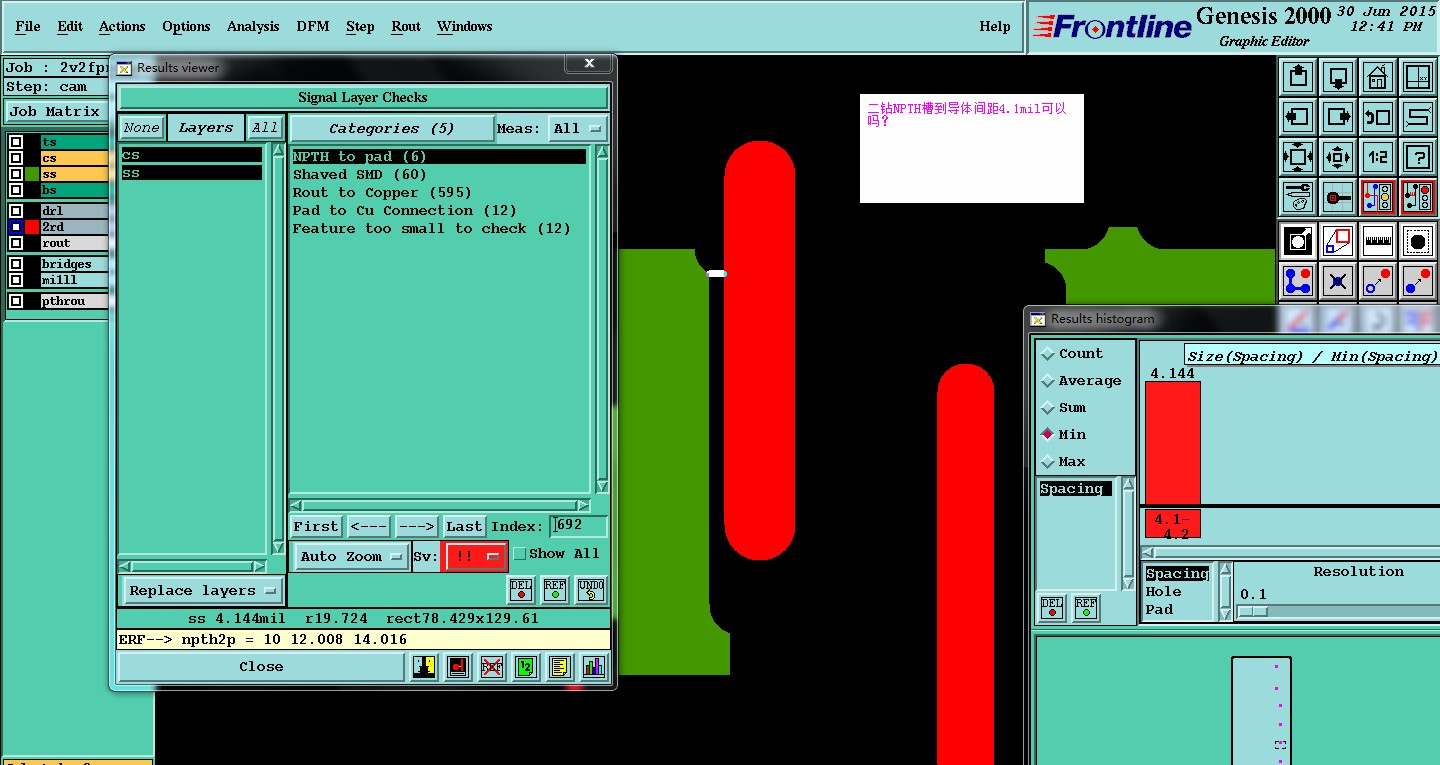Click the previous view curved-arrow icon
The height and width of the screenshot is (765, 1440).
click(1378, 117)
